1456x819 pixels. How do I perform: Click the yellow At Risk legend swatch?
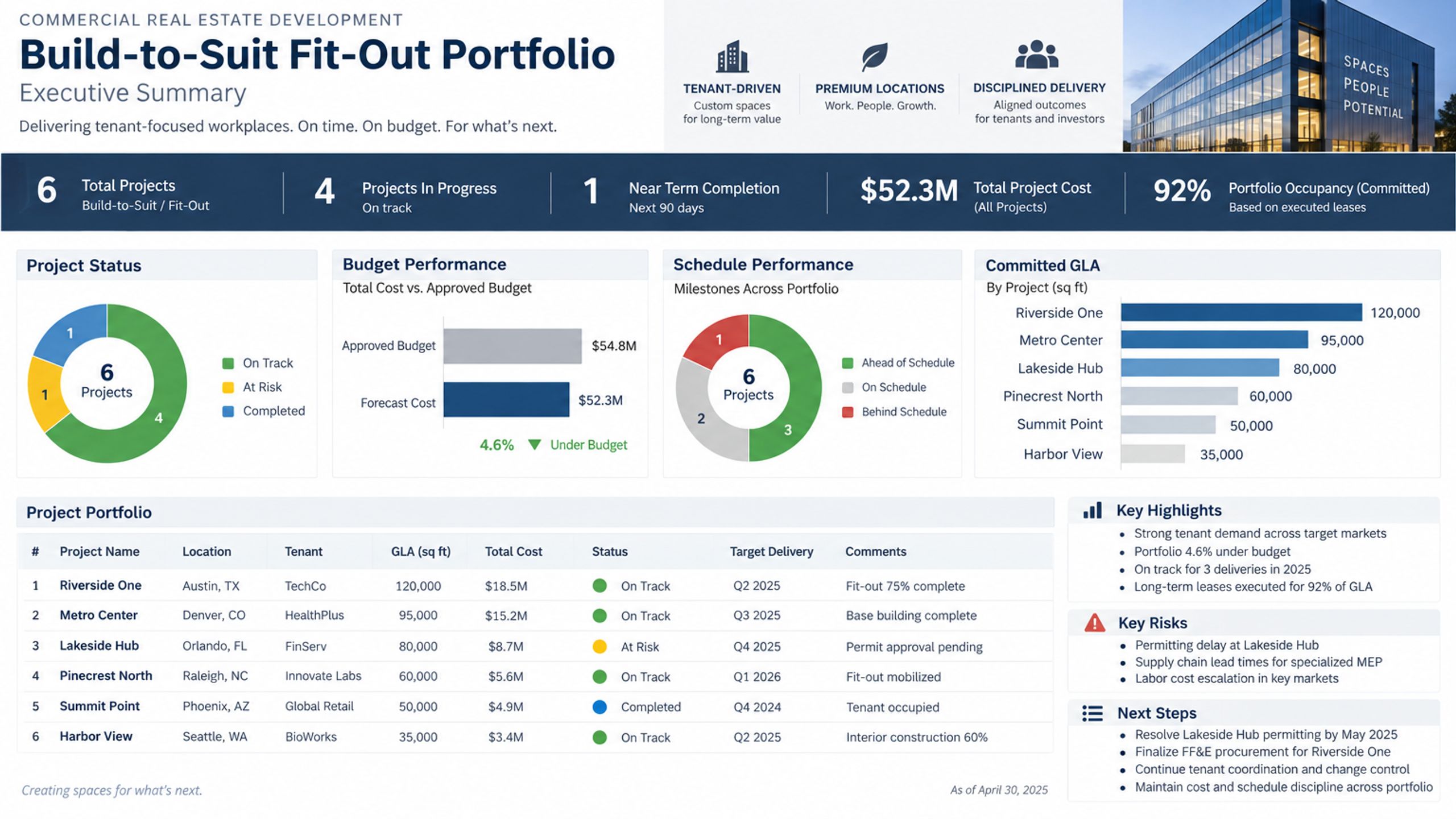[228, 387]
